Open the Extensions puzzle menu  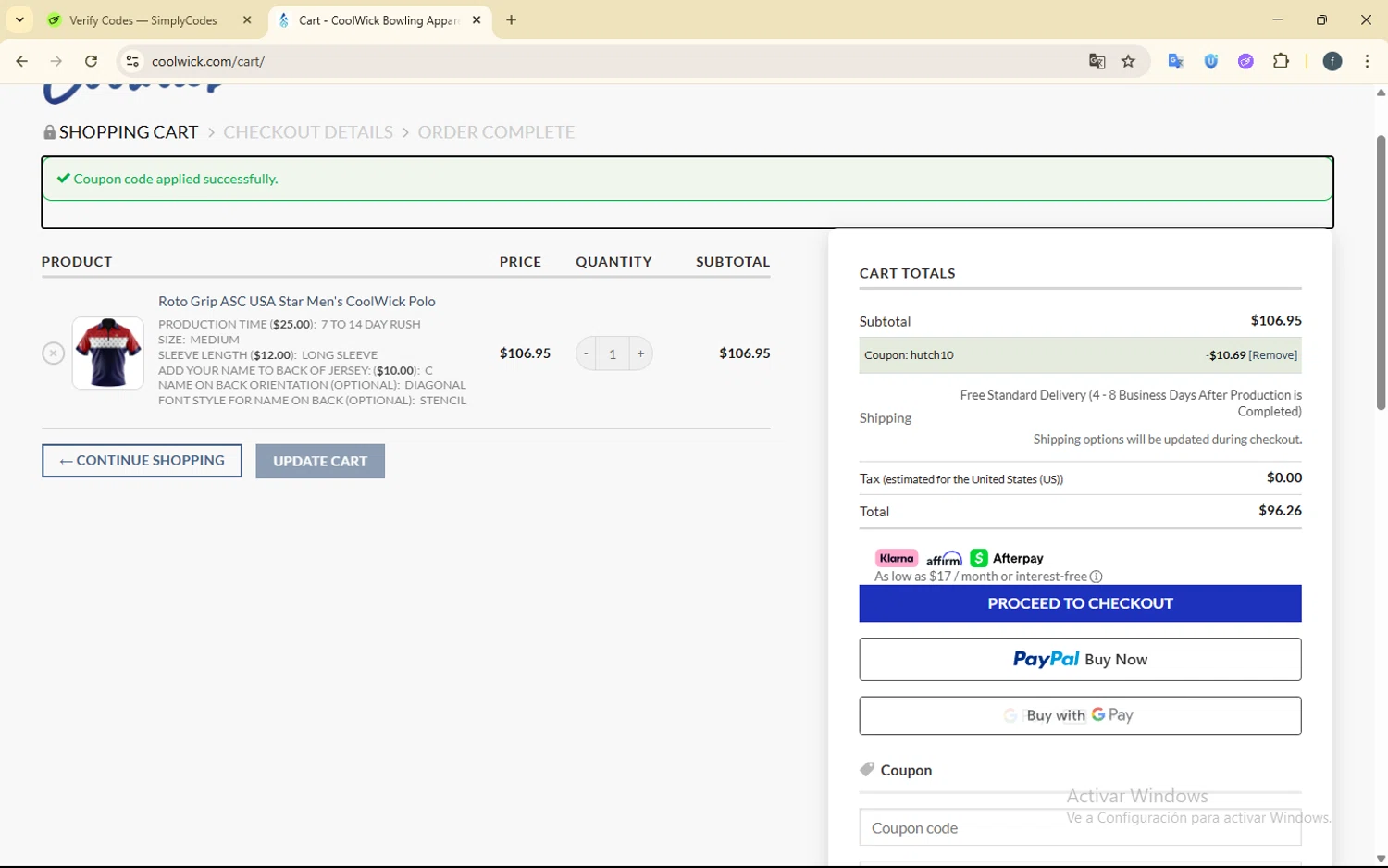pyautogui.click(x=1281, y=61)
